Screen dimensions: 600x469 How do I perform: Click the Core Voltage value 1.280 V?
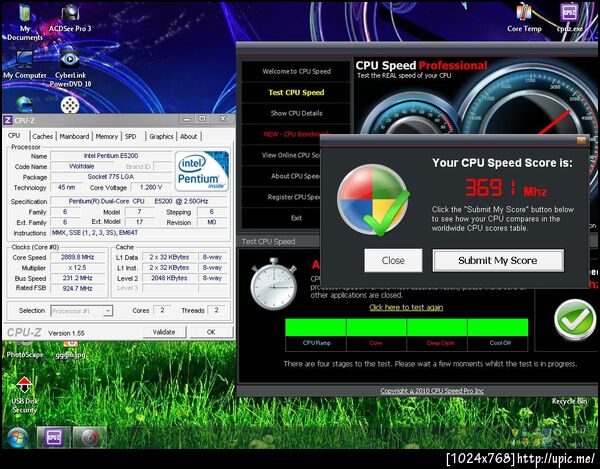click(x=151, y=187)
